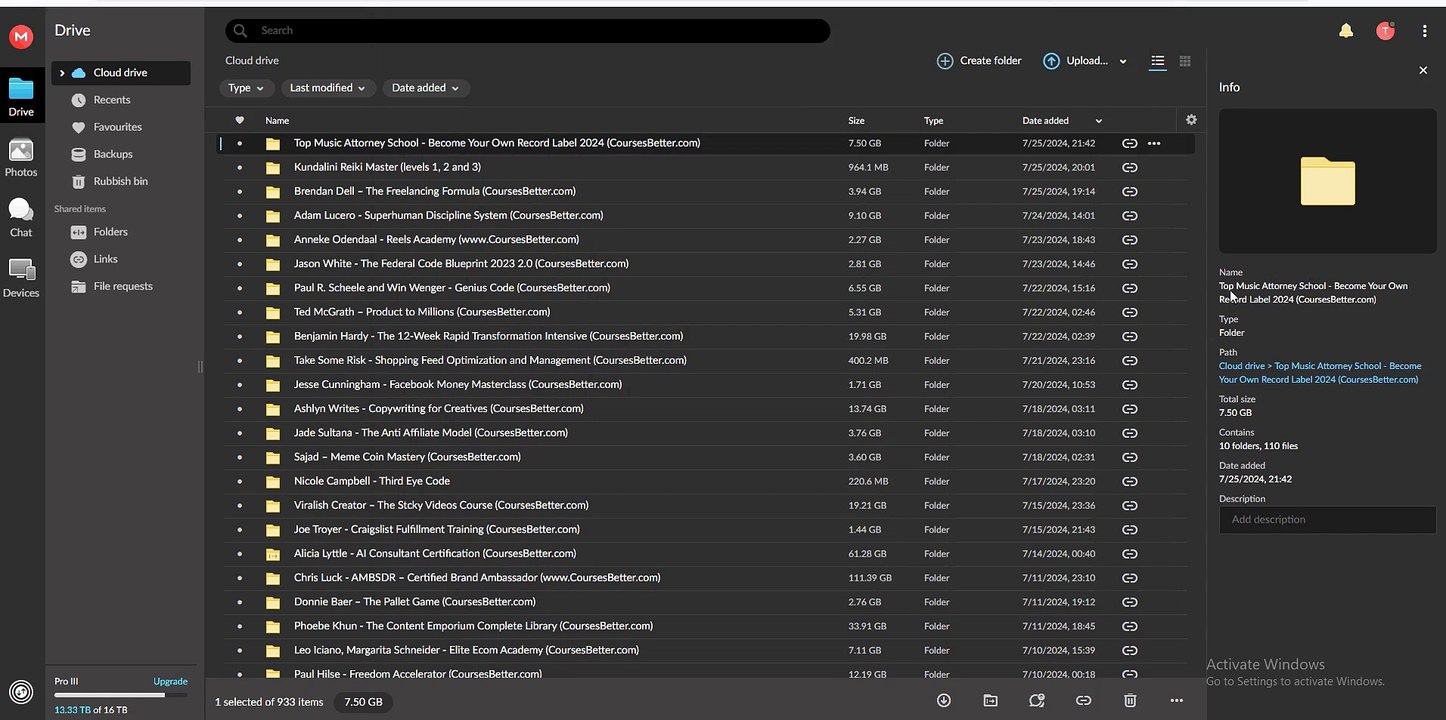1446x720 pixels.
Task: Click the Search input field
Action: 527,31
